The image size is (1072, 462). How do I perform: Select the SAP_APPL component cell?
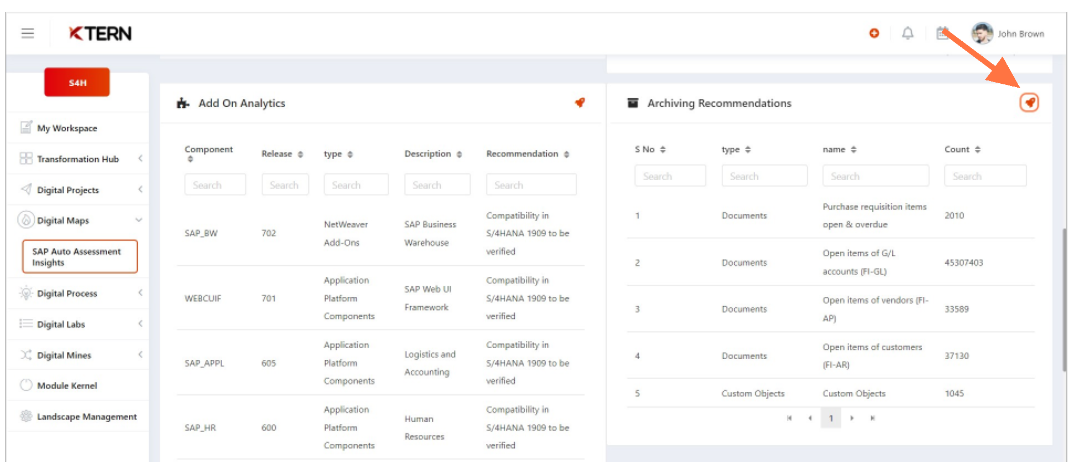[x=204, y=363]
